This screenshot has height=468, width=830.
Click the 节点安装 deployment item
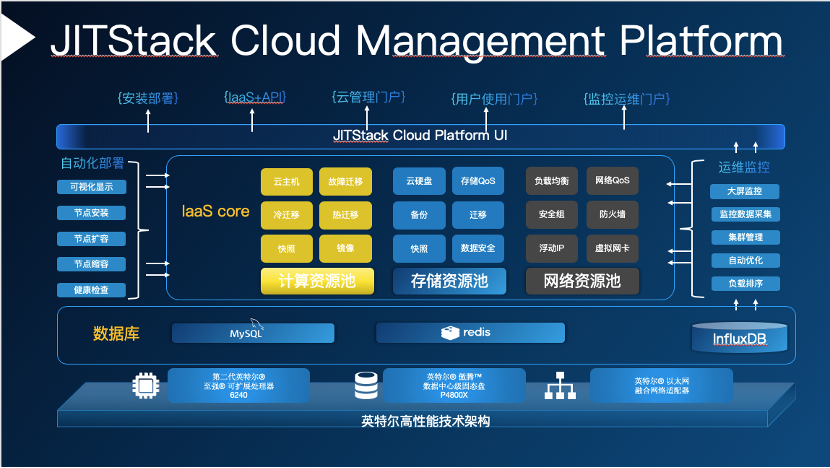click(92, 213)
